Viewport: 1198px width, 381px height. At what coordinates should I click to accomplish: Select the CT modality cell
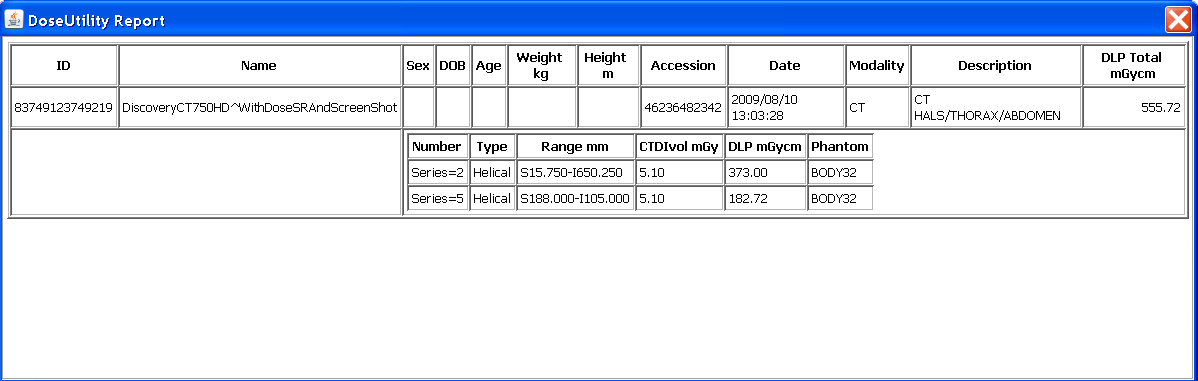[877, 108]
